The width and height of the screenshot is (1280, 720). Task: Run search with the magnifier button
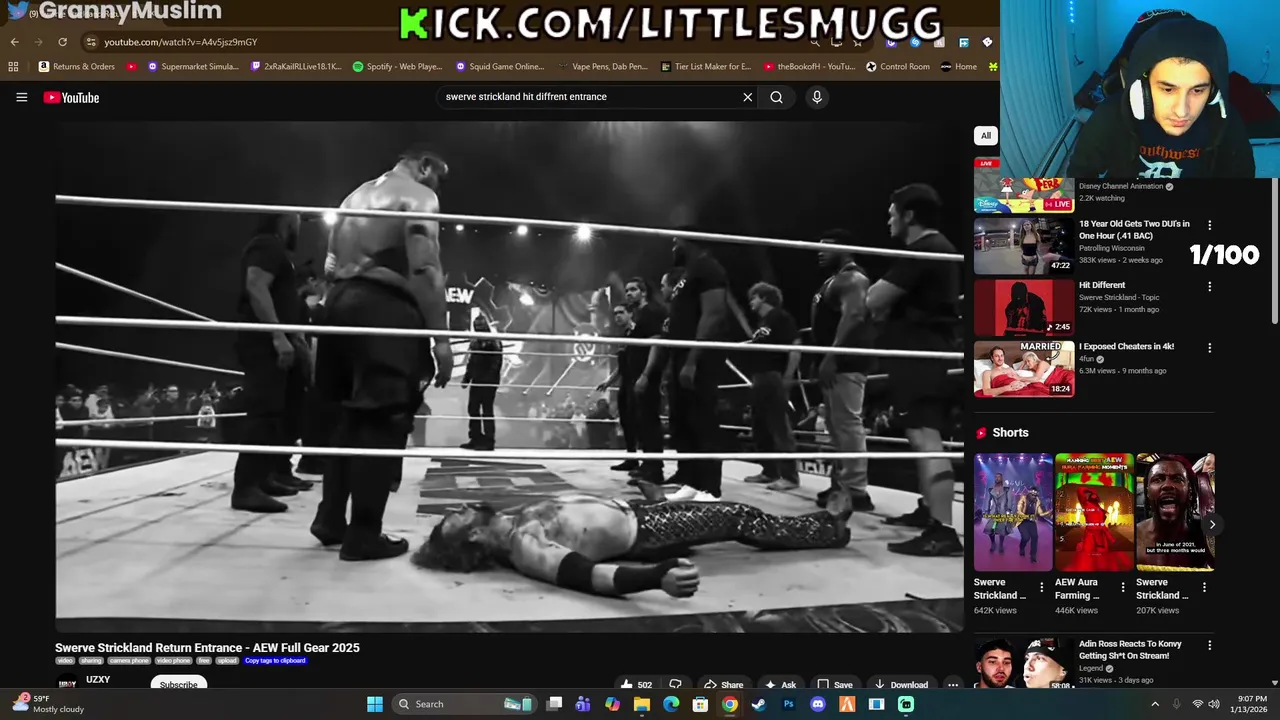776,97
